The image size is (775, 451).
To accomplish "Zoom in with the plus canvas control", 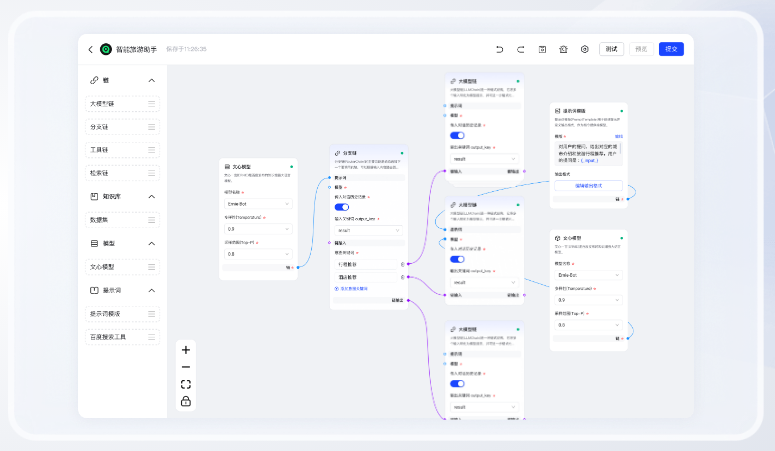I will coord(186,350).
